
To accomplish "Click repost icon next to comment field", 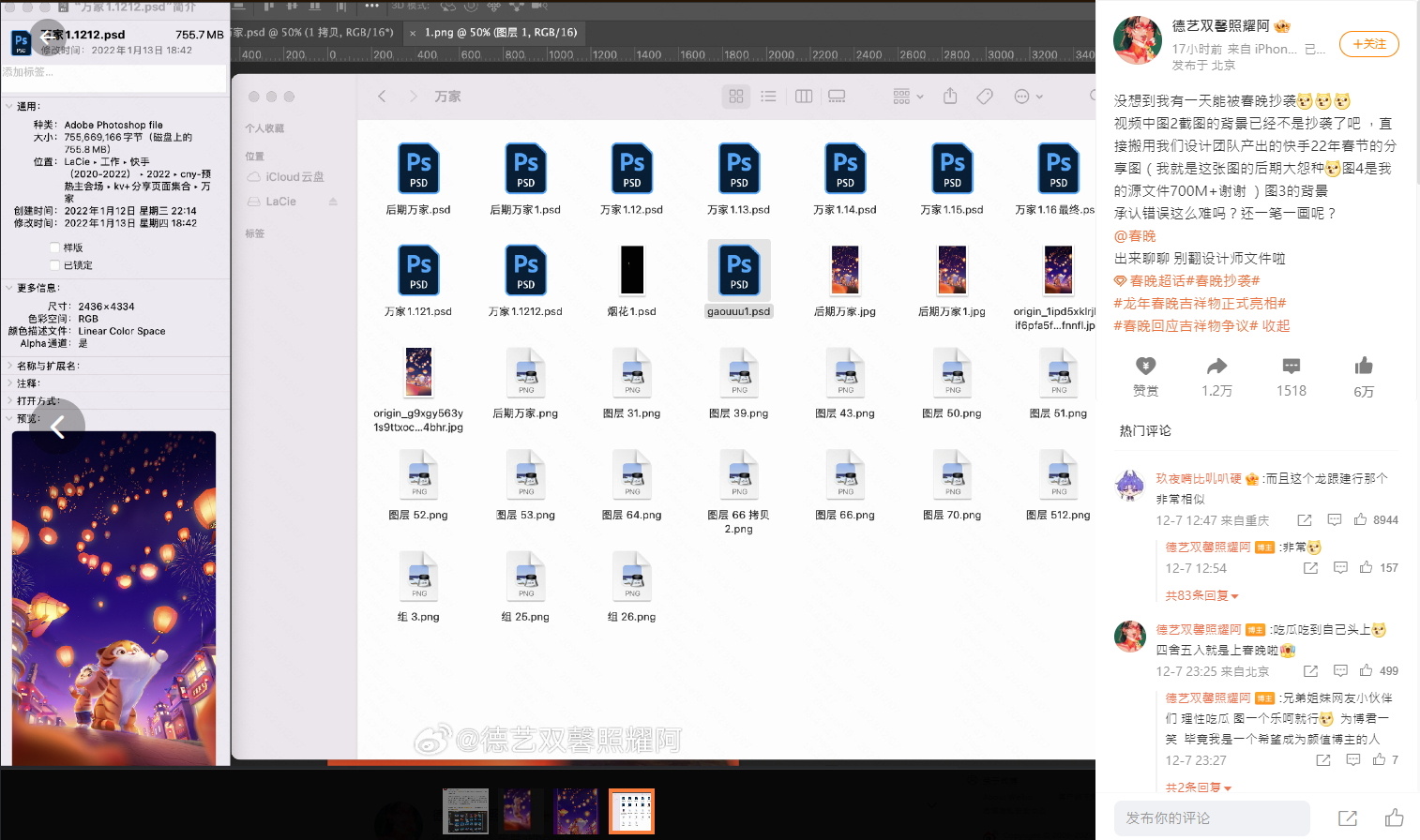I will [1348, 818].
